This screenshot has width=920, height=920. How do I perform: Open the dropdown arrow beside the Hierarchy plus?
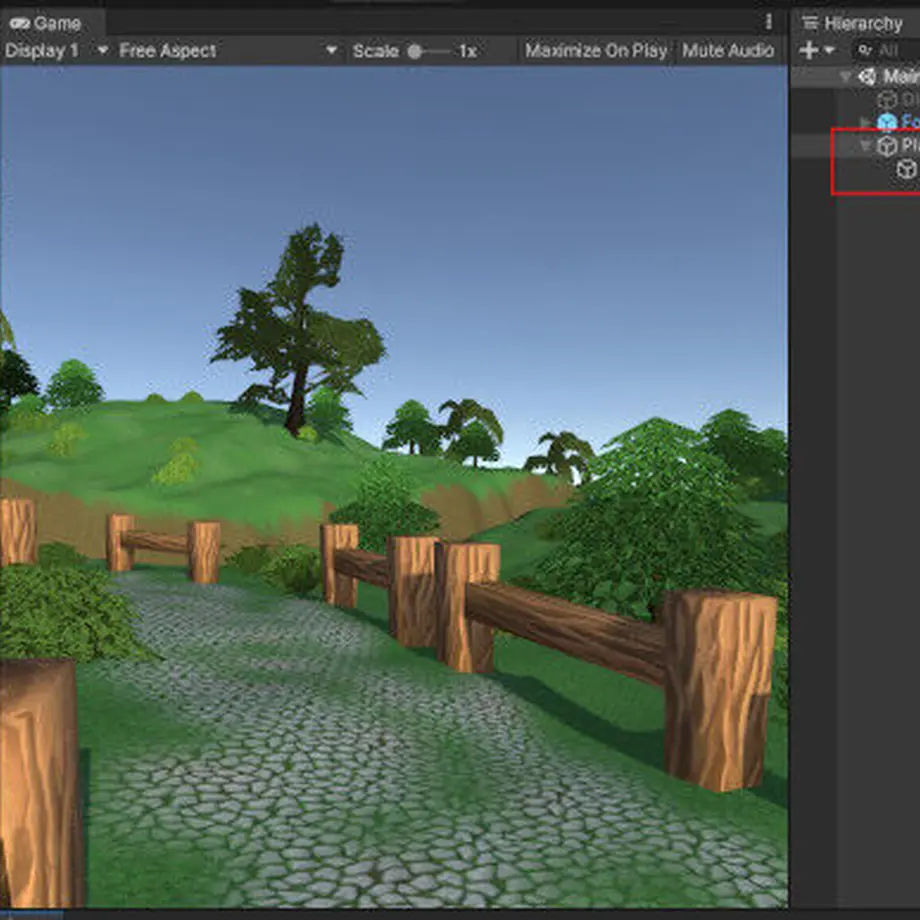830,50
